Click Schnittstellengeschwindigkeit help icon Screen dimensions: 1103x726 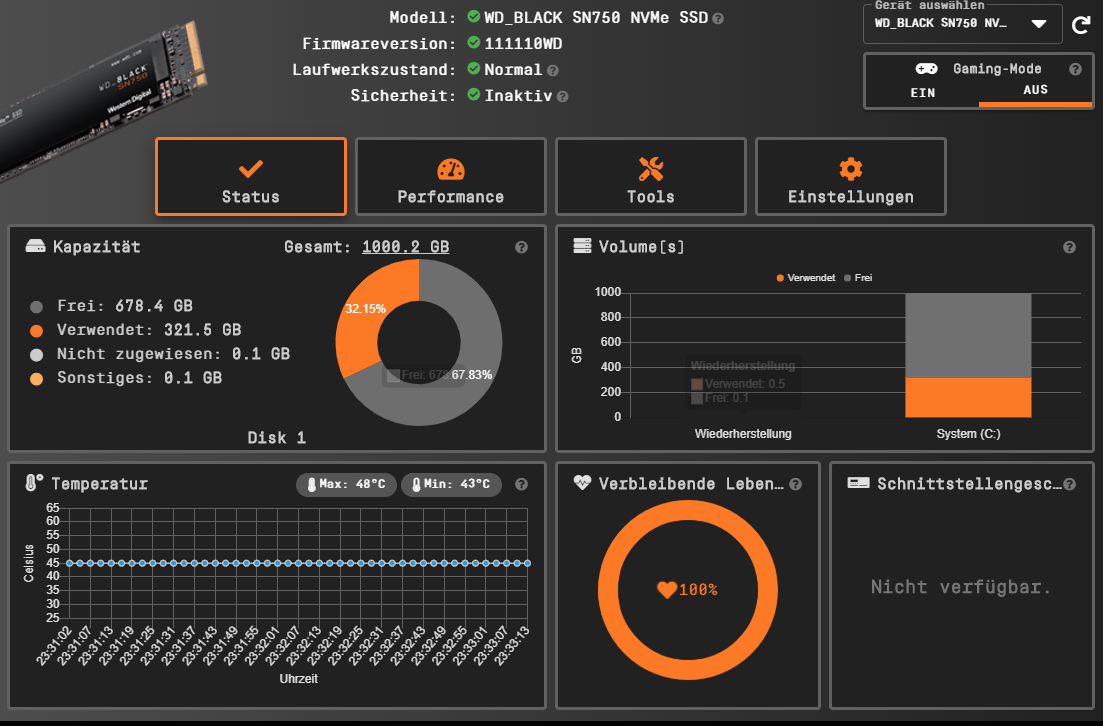[x=1069, y=484]
